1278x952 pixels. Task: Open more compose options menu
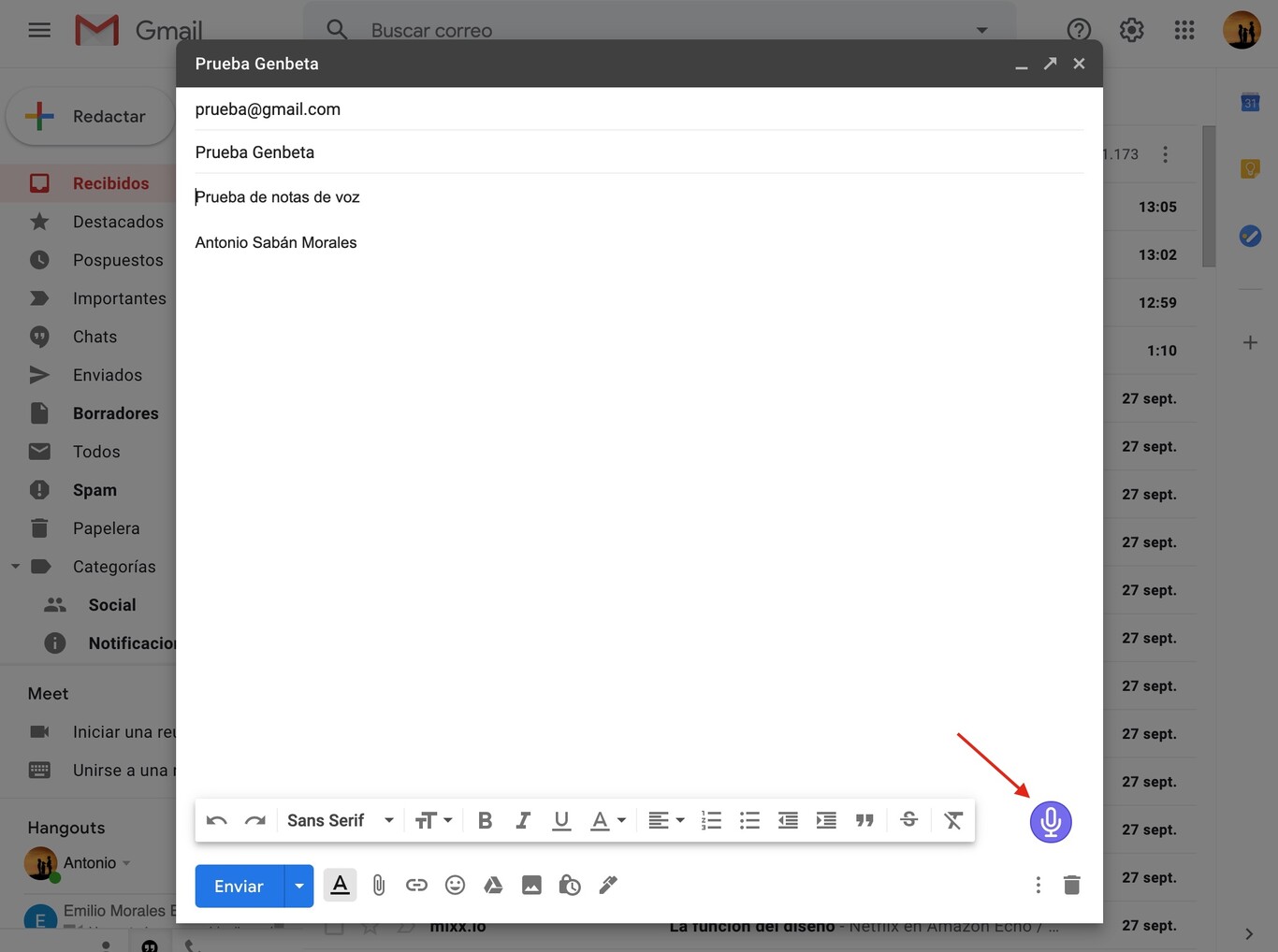(x=1038, y=885)
